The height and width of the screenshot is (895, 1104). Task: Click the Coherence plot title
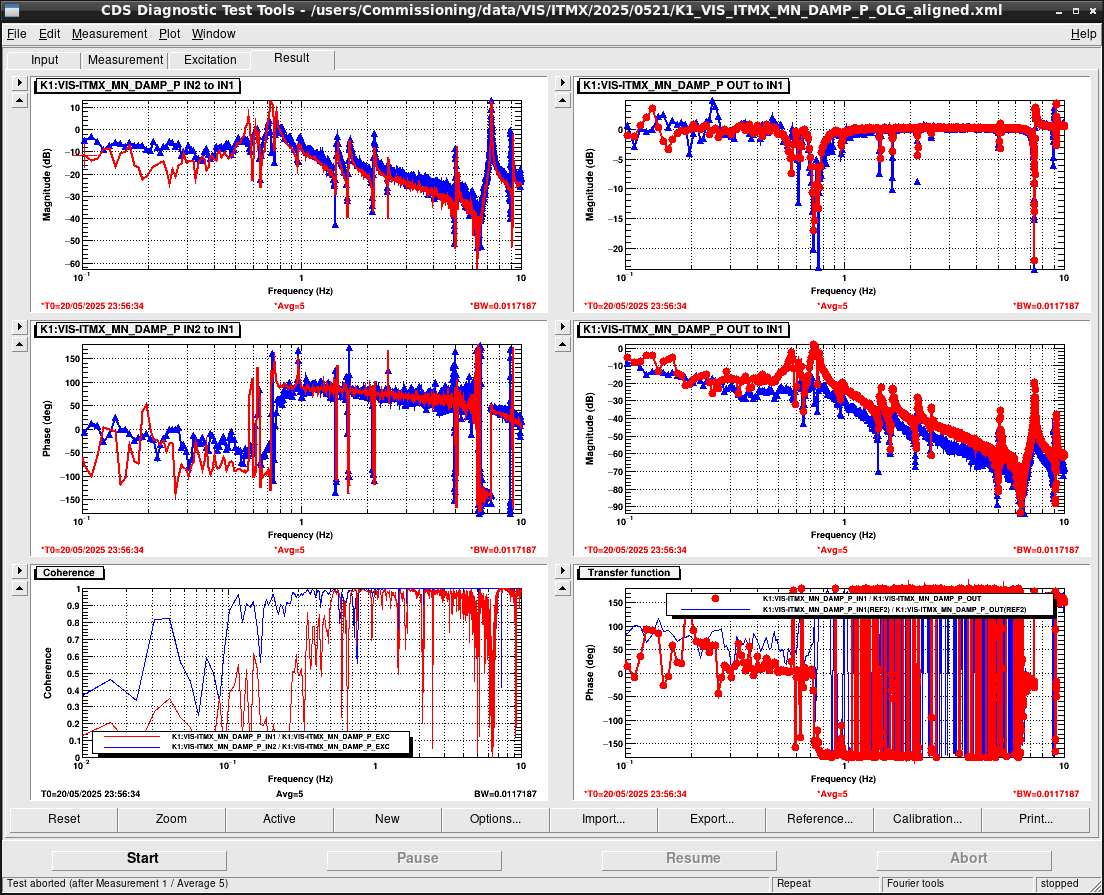point(69,572)
